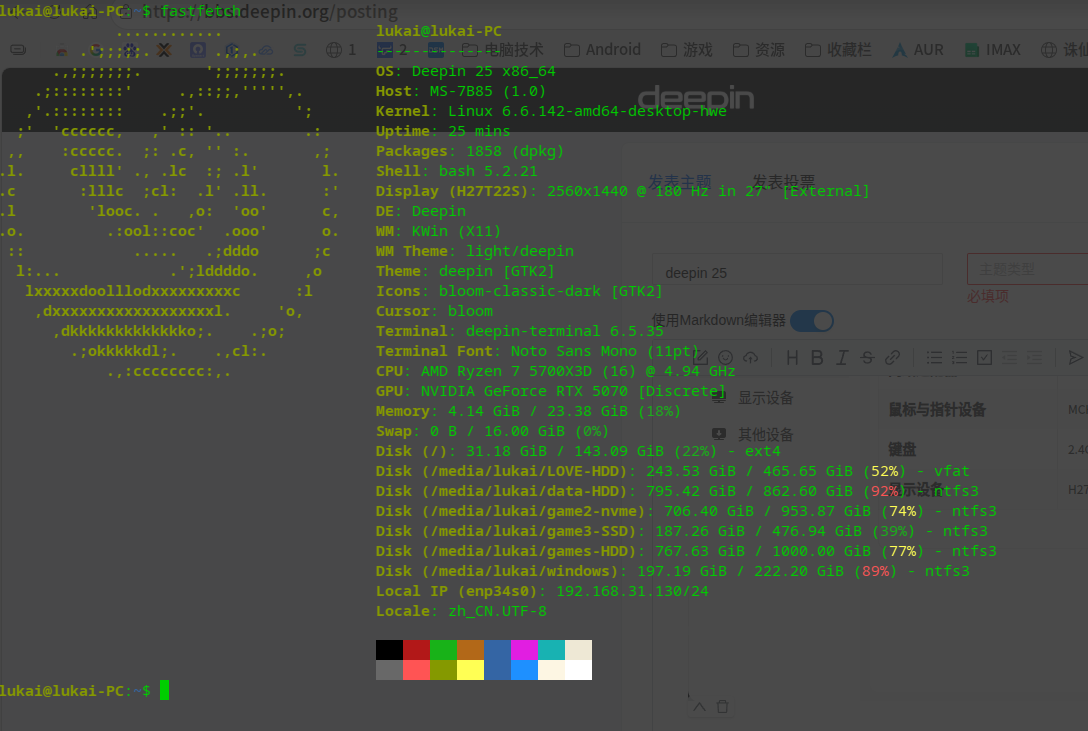This screenshot has height=731, width=1088.
Task: Open the AUR bookmark
Action: click(918, 50)
